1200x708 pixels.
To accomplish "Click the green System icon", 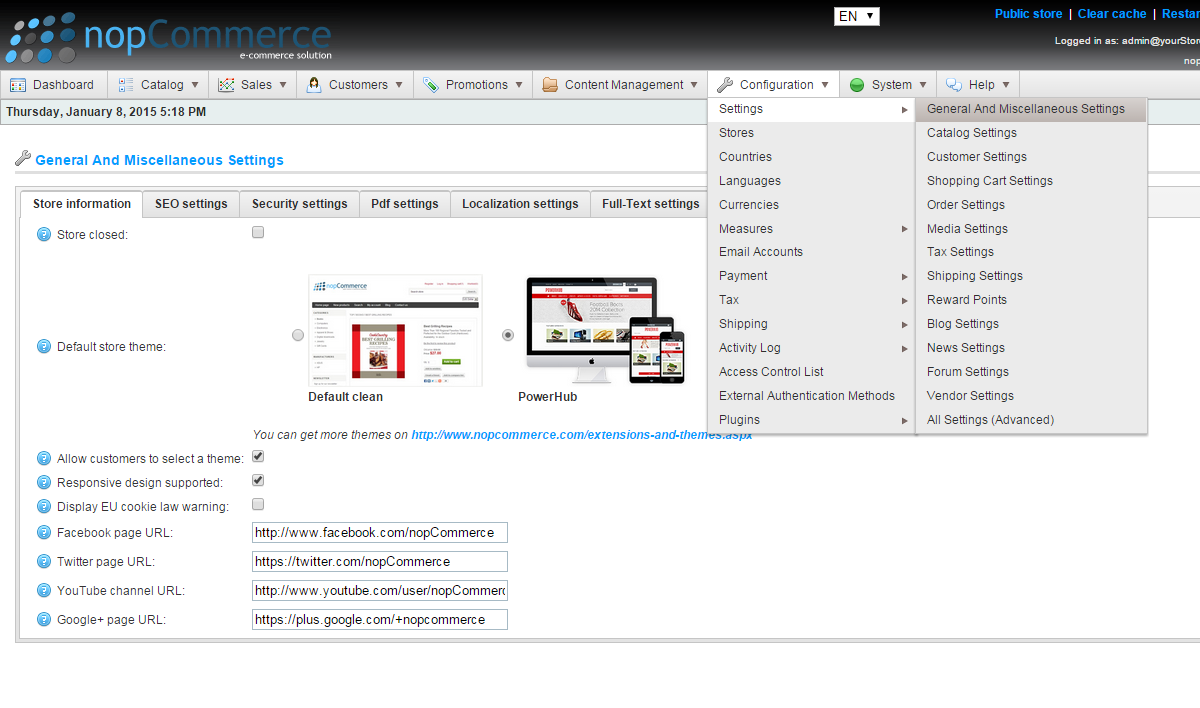I will click(x=857, y=85).
